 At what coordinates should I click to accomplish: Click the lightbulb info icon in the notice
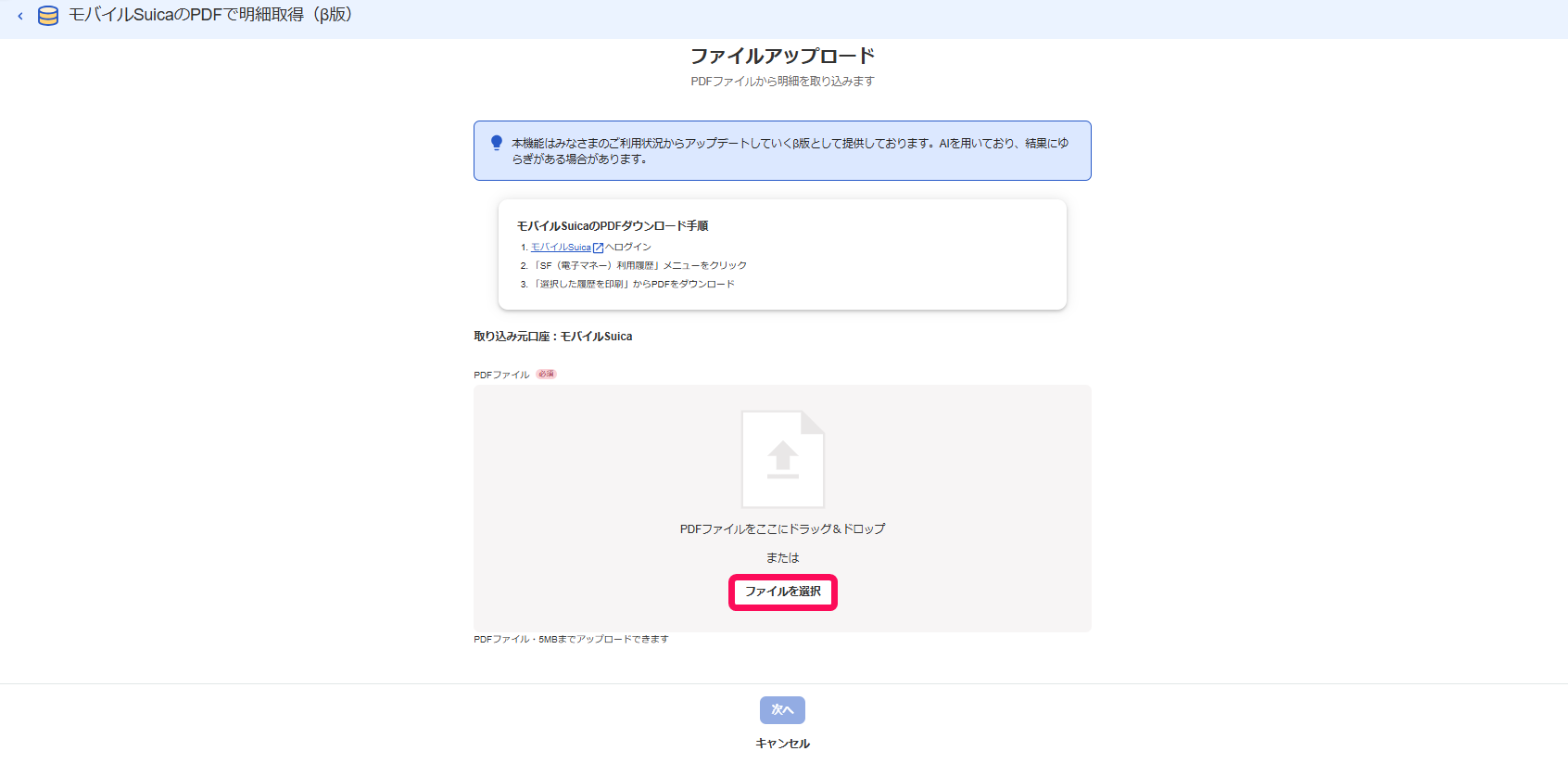(x=497, y=143)
